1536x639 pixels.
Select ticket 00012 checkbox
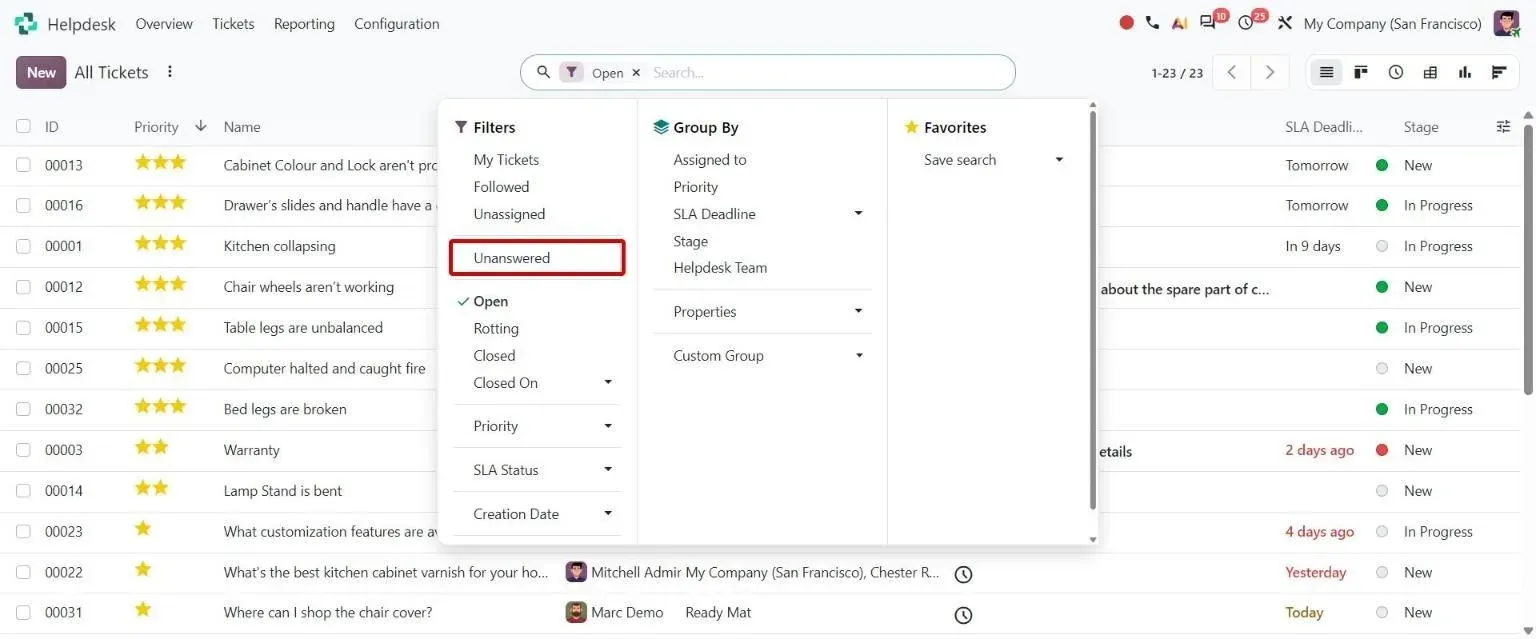tap(23, 287)
